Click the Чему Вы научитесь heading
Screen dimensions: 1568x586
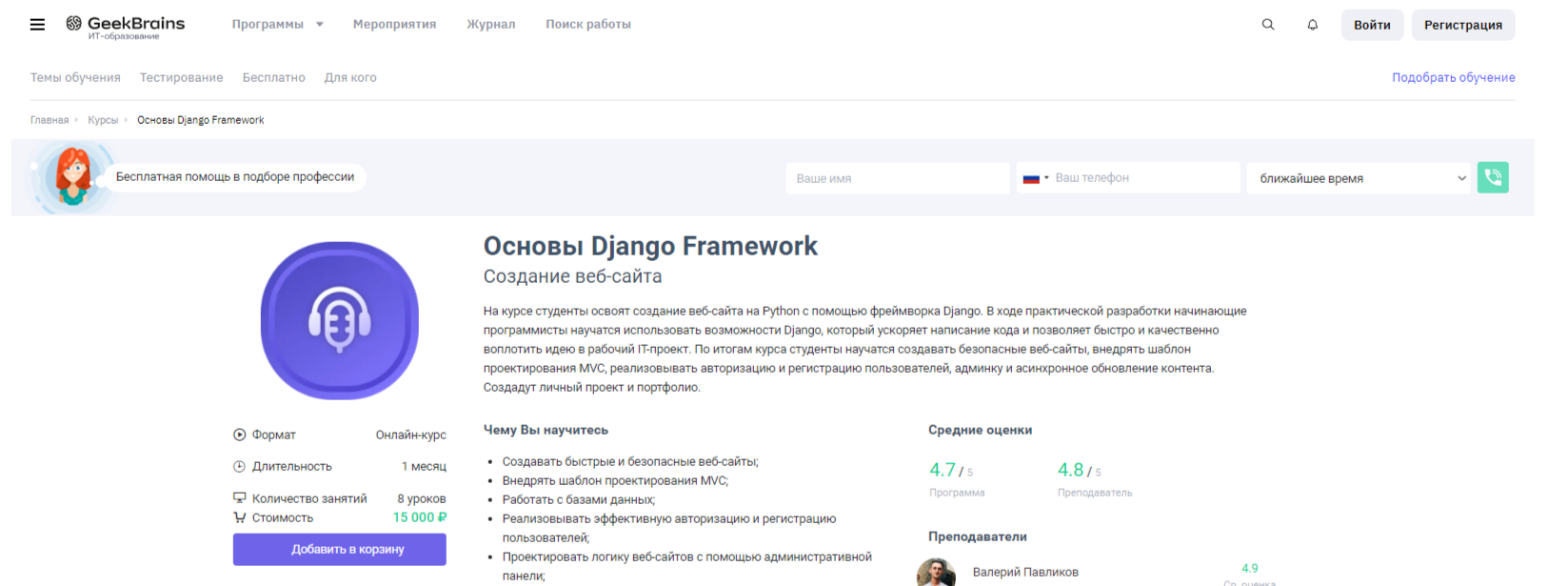pyautogui.click(x=546, y=430)
